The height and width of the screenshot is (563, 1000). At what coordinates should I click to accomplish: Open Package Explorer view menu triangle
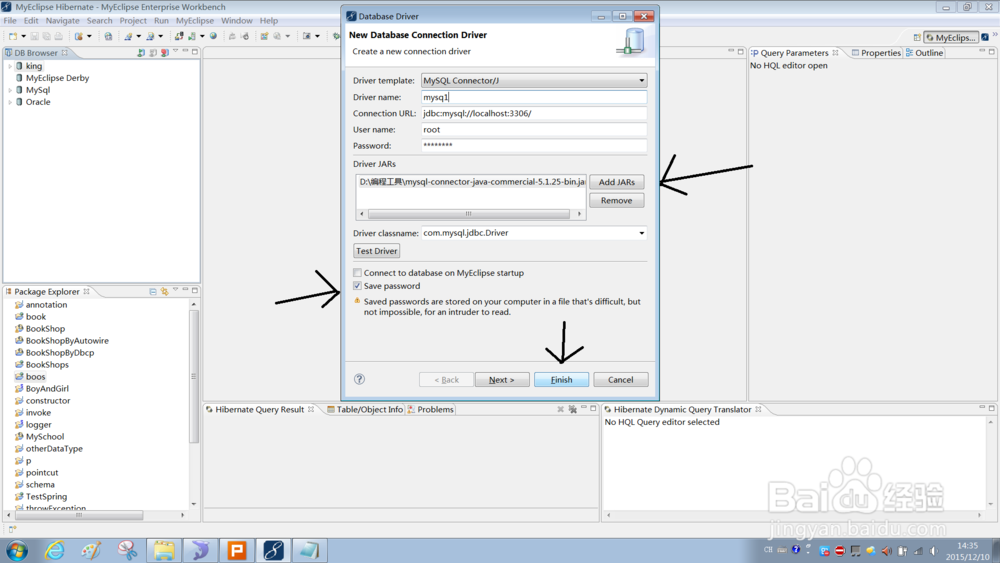(175, 290)
